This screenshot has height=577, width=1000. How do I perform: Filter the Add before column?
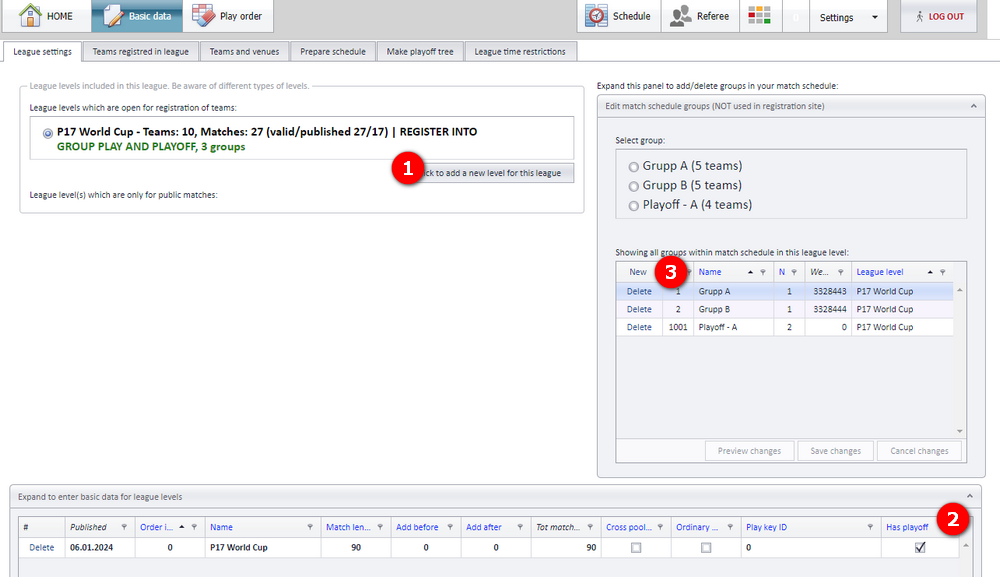click(x=450, y=527)
